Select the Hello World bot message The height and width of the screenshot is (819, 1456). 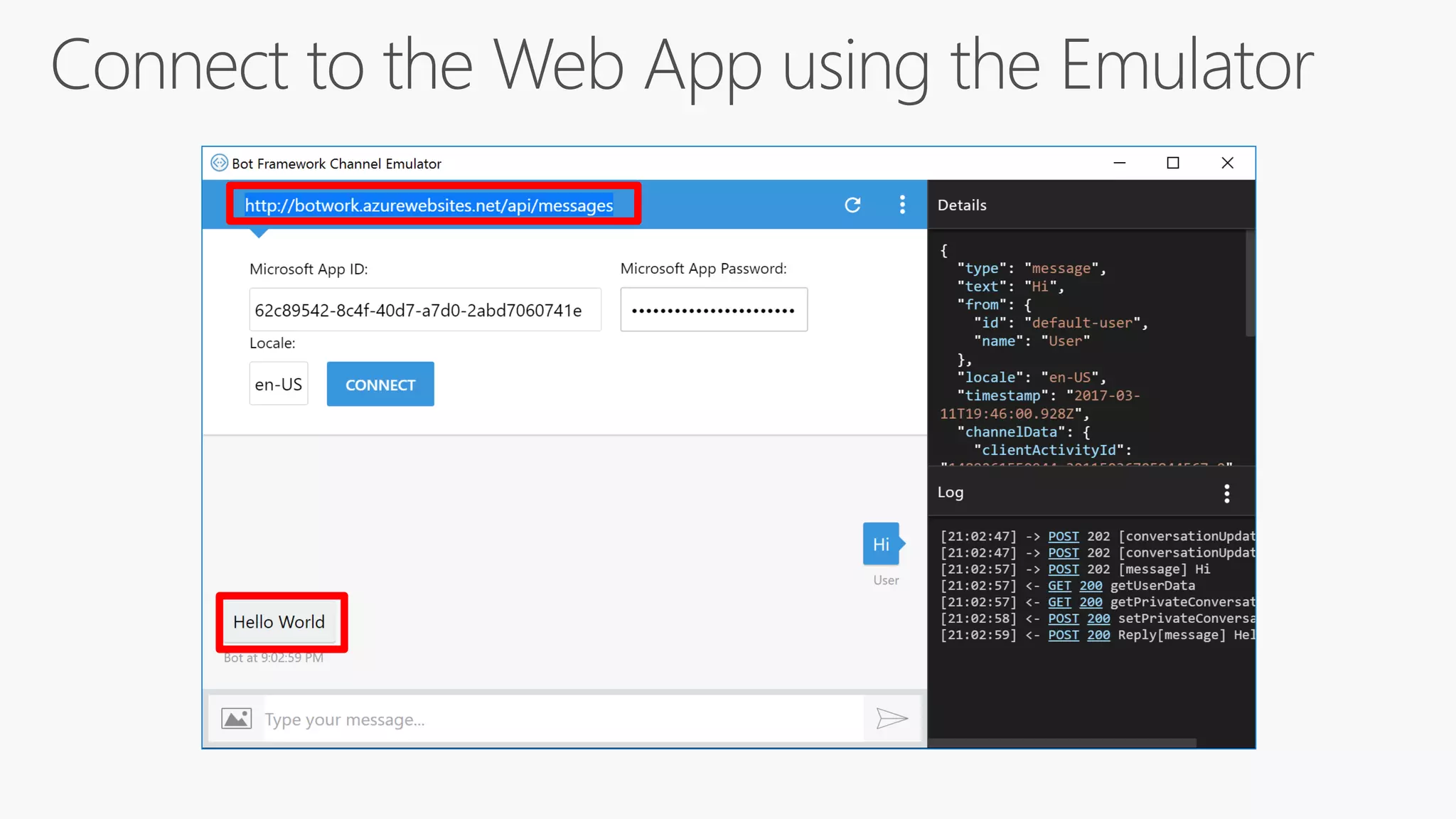(x=279, y=622)
